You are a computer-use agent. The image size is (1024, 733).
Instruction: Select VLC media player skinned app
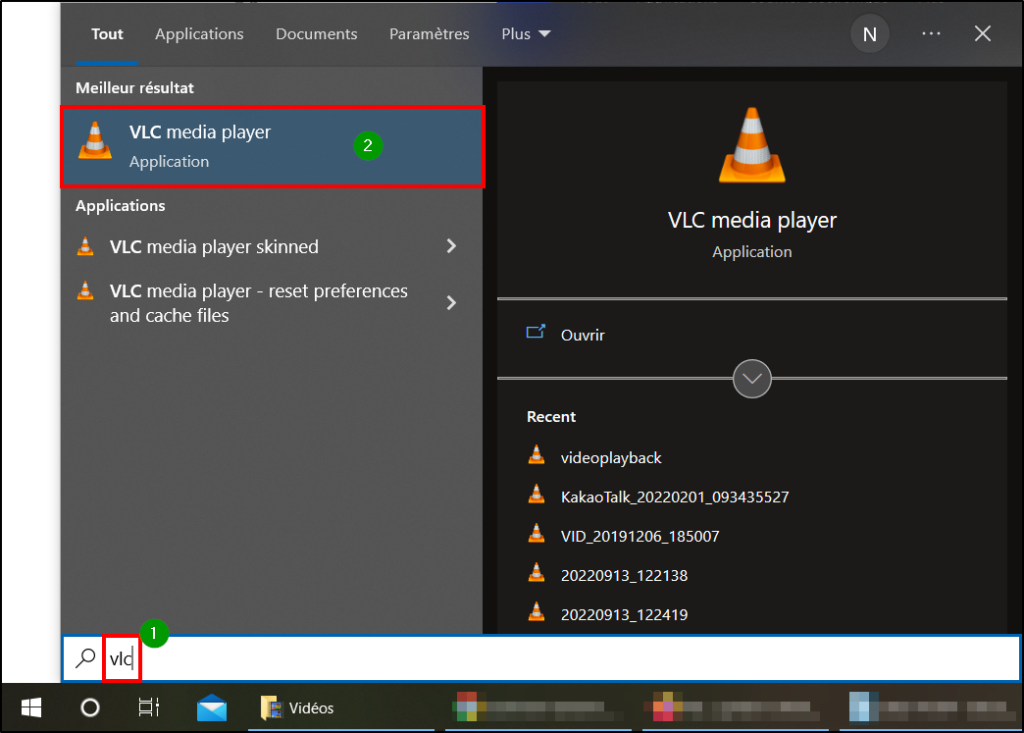tap(214, 247)
